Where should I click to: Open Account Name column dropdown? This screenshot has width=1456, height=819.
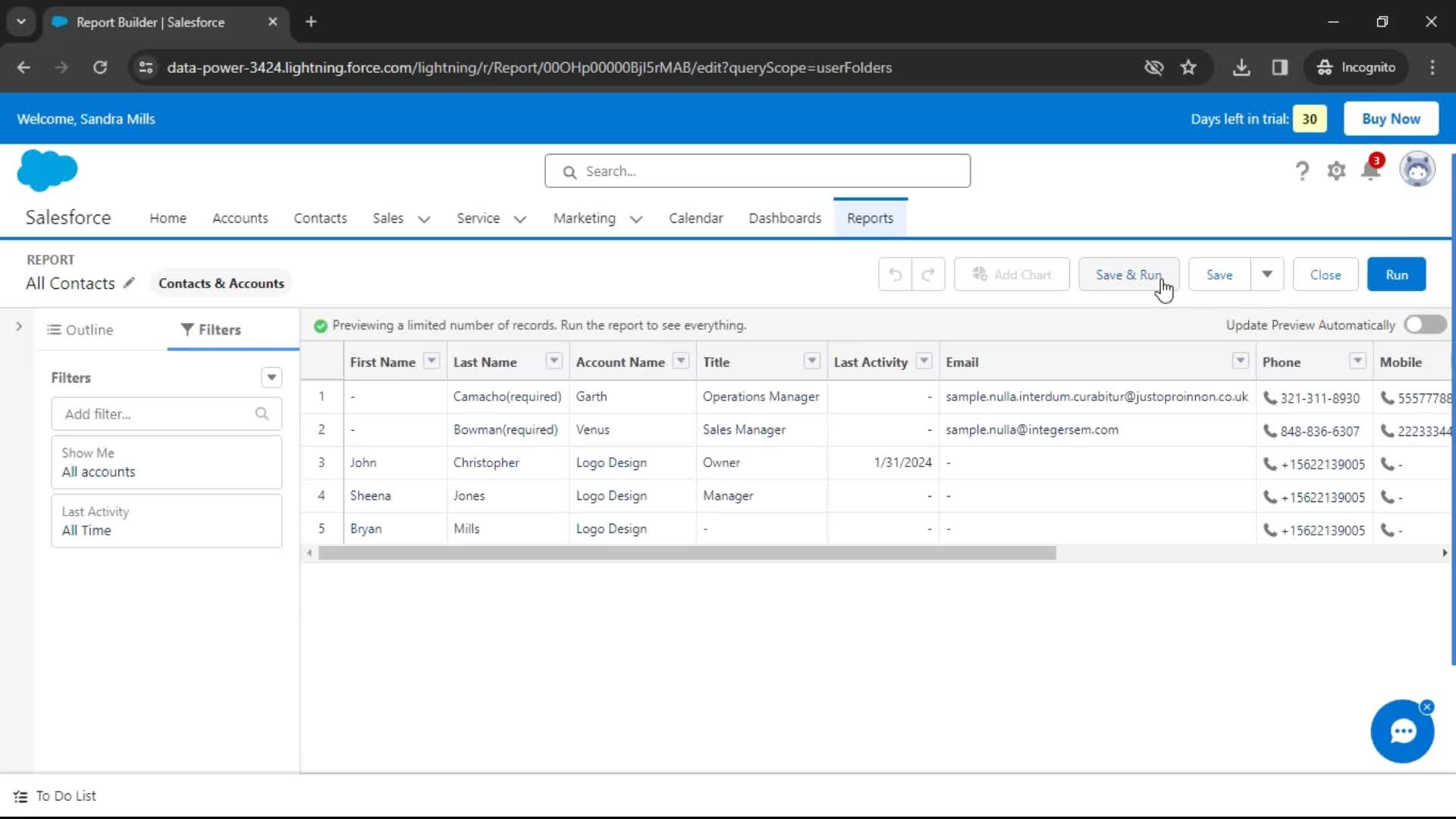tap(681, 361)
